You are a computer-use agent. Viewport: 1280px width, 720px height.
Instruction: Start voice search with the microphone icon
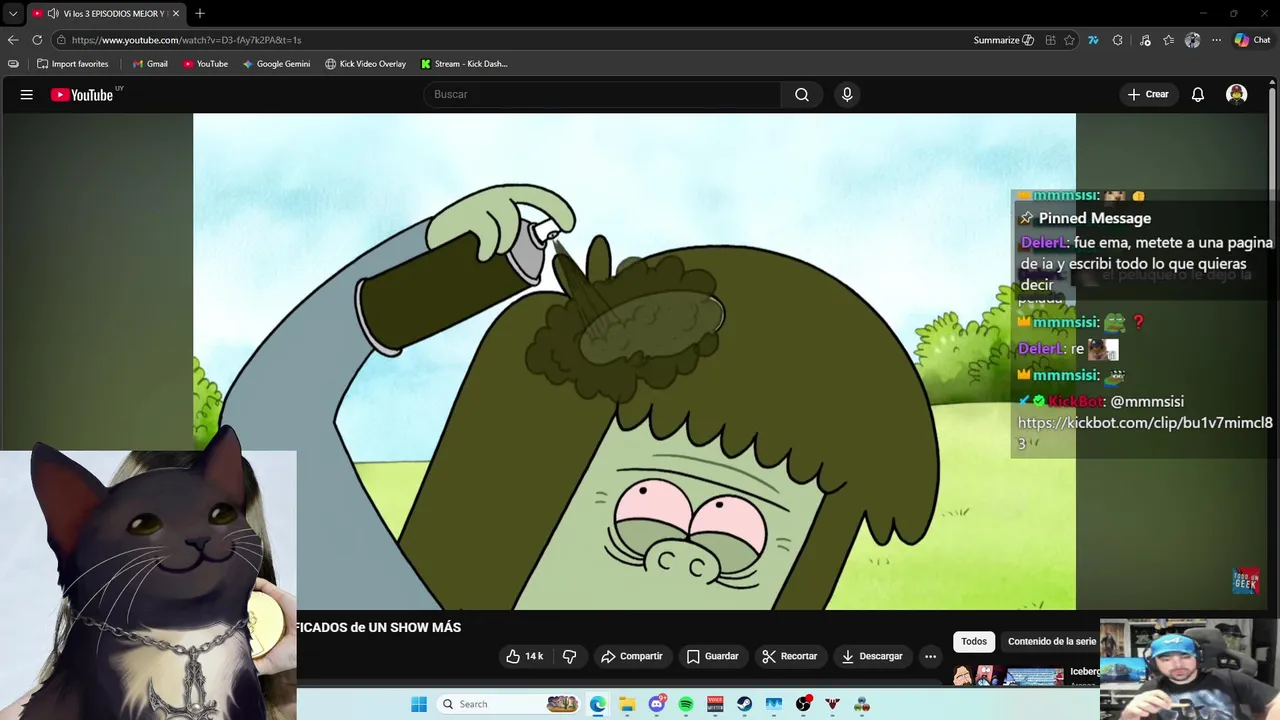[x=847, y=94]
